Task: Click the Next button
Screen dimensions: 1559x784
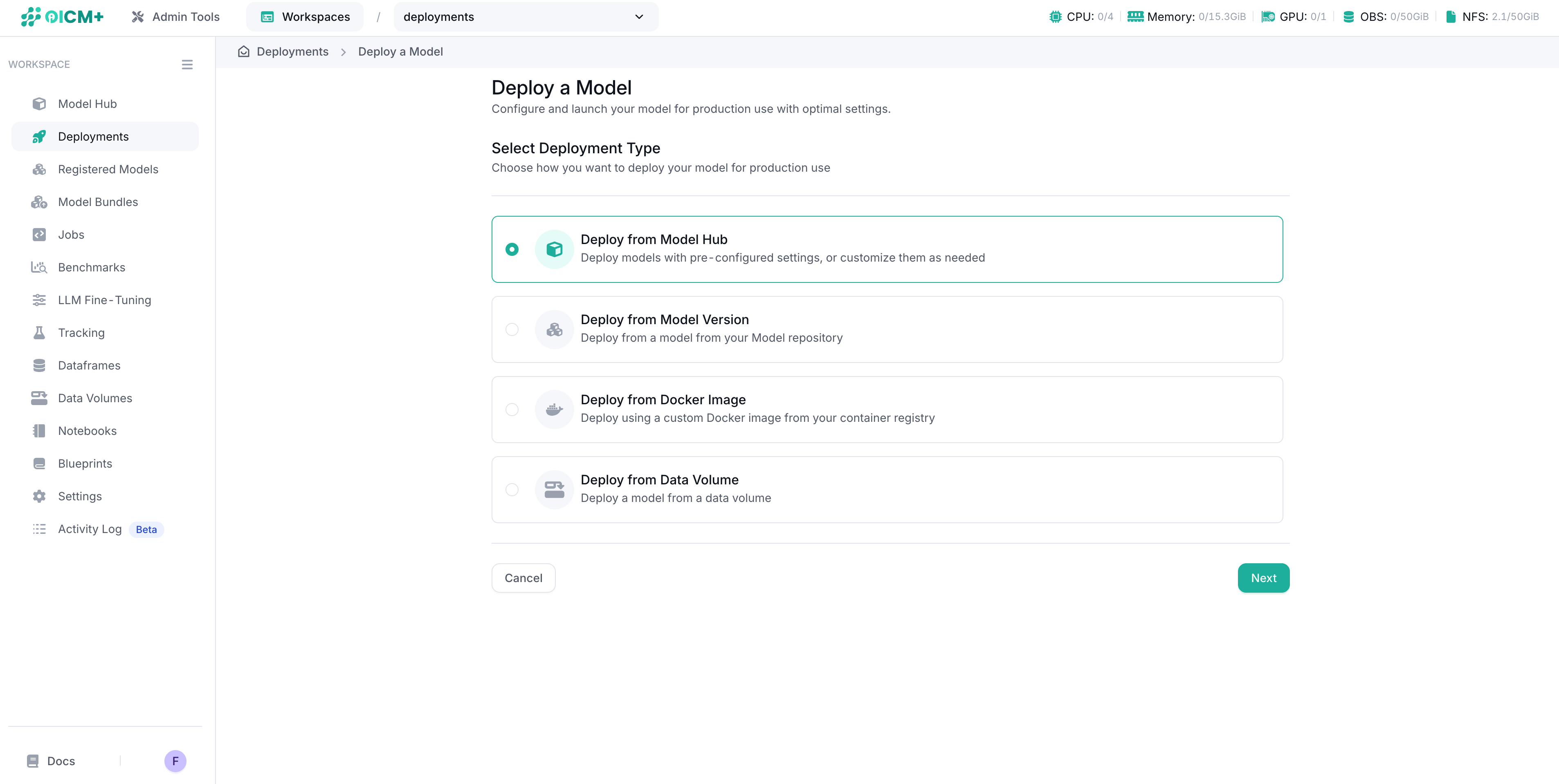Action: coord(1264,578)
